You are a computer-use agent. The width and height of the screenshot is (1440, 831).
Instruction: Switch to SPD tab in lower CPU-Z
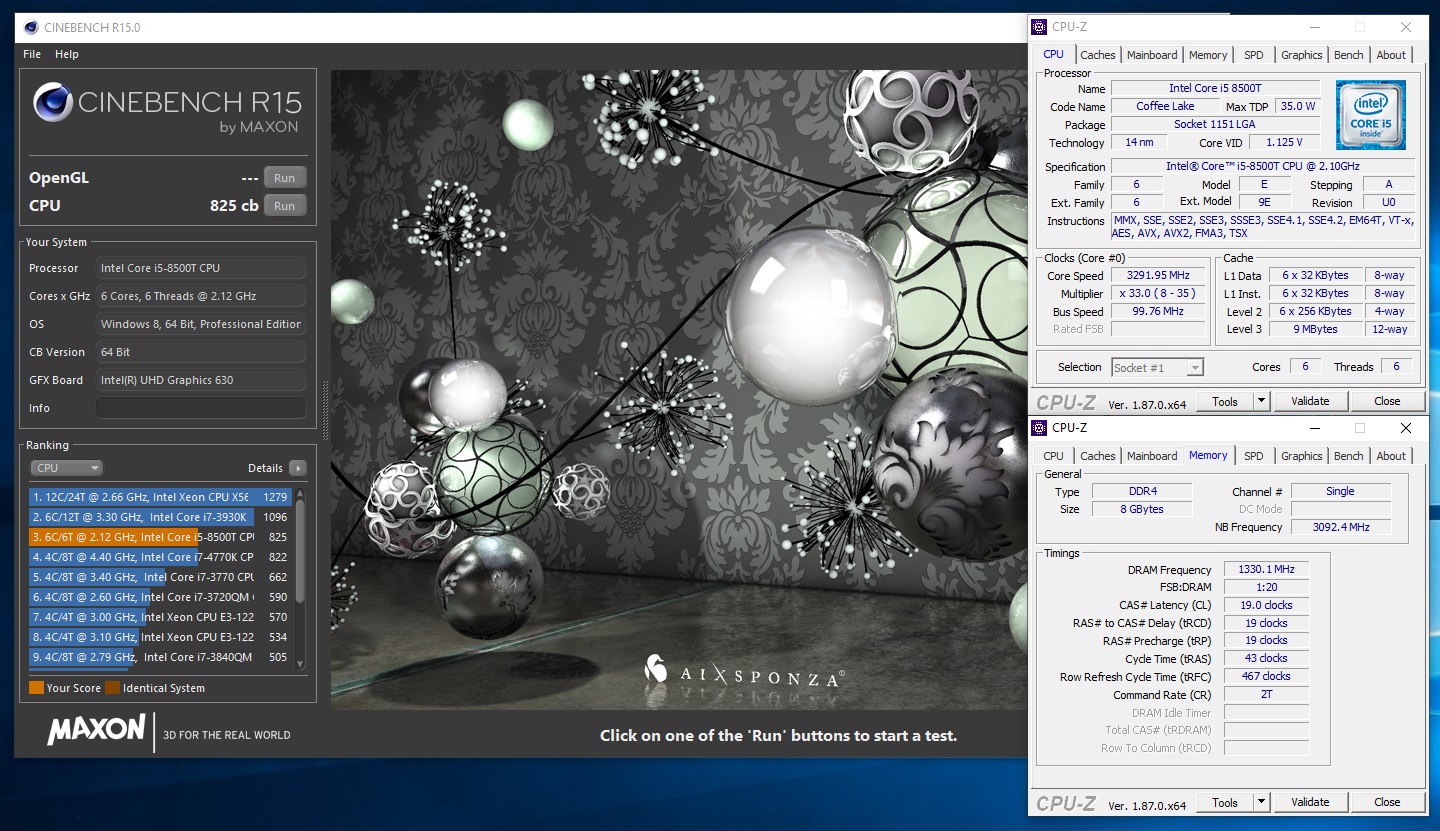tap(1253, 456)
